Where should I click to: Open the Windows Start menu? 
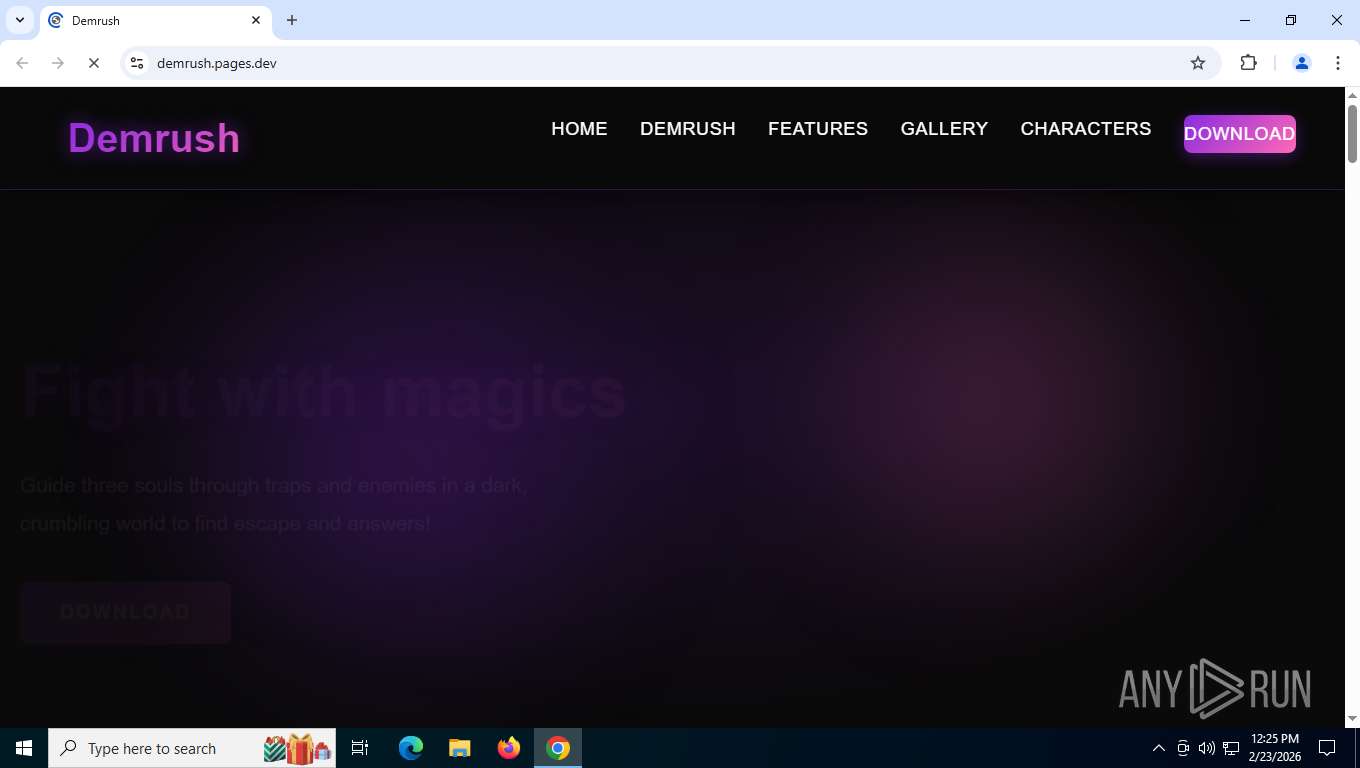pyautogui.click(x=24, y=748)
